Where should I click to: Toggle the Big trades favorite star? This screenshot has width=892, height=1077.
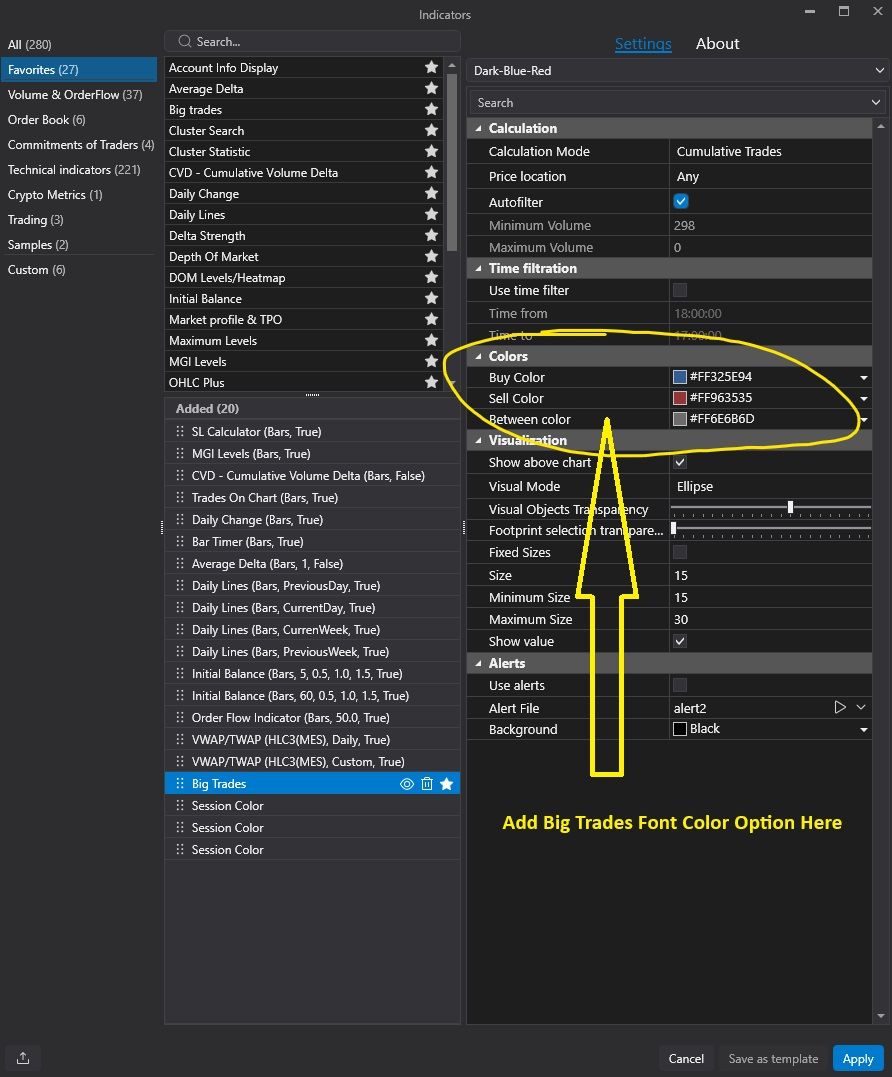pos(431,109)
